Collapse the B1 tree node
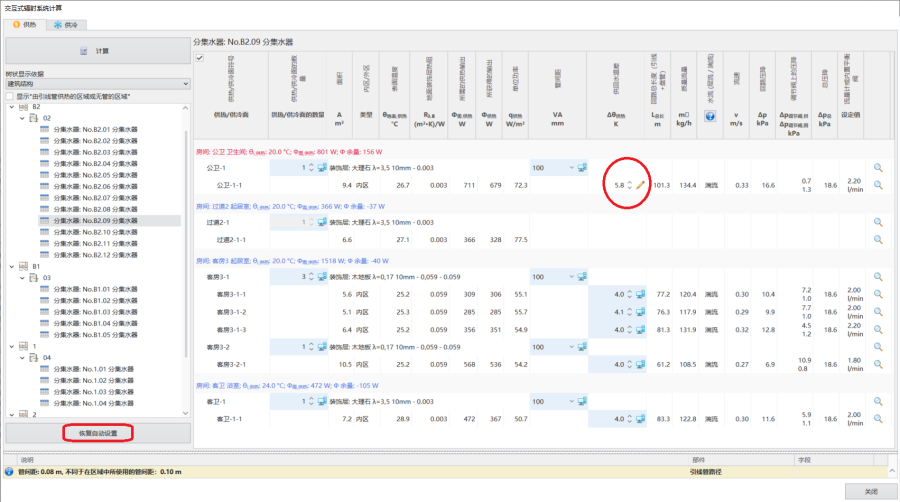 tap(11, 266)
